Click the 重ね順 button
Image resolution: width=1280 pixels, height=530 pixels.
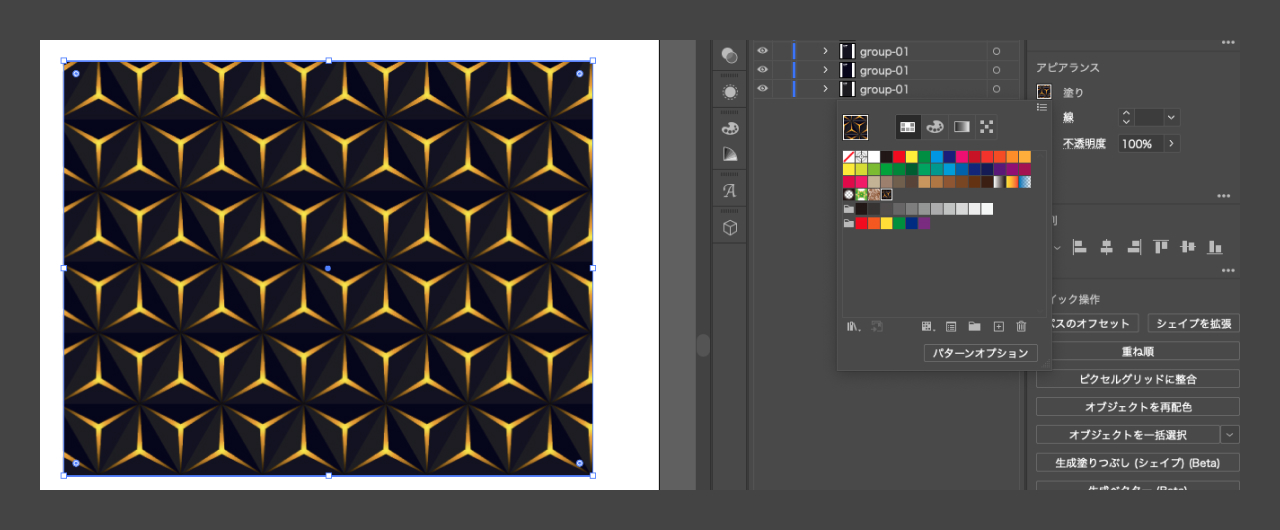tap(1138, 351)
